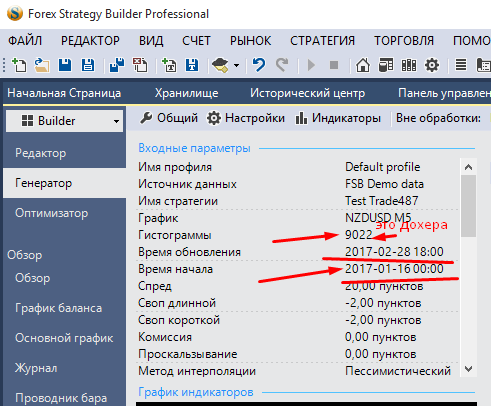Click scrollbar down arrow in parameters list
Viewport: 491px width, 406px height.
(x=468, y=369)
